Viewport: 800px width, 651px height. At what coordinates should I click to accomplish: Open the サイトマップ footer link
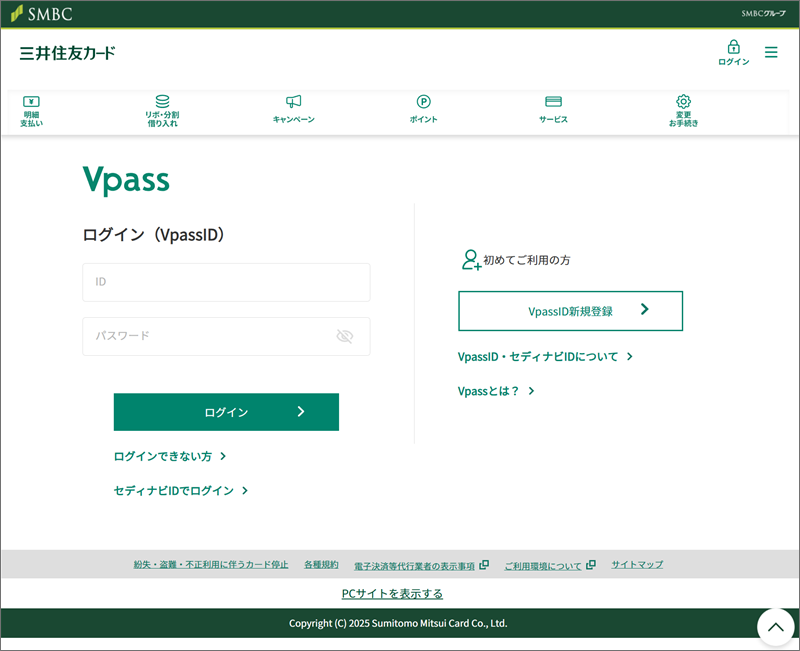637,565
